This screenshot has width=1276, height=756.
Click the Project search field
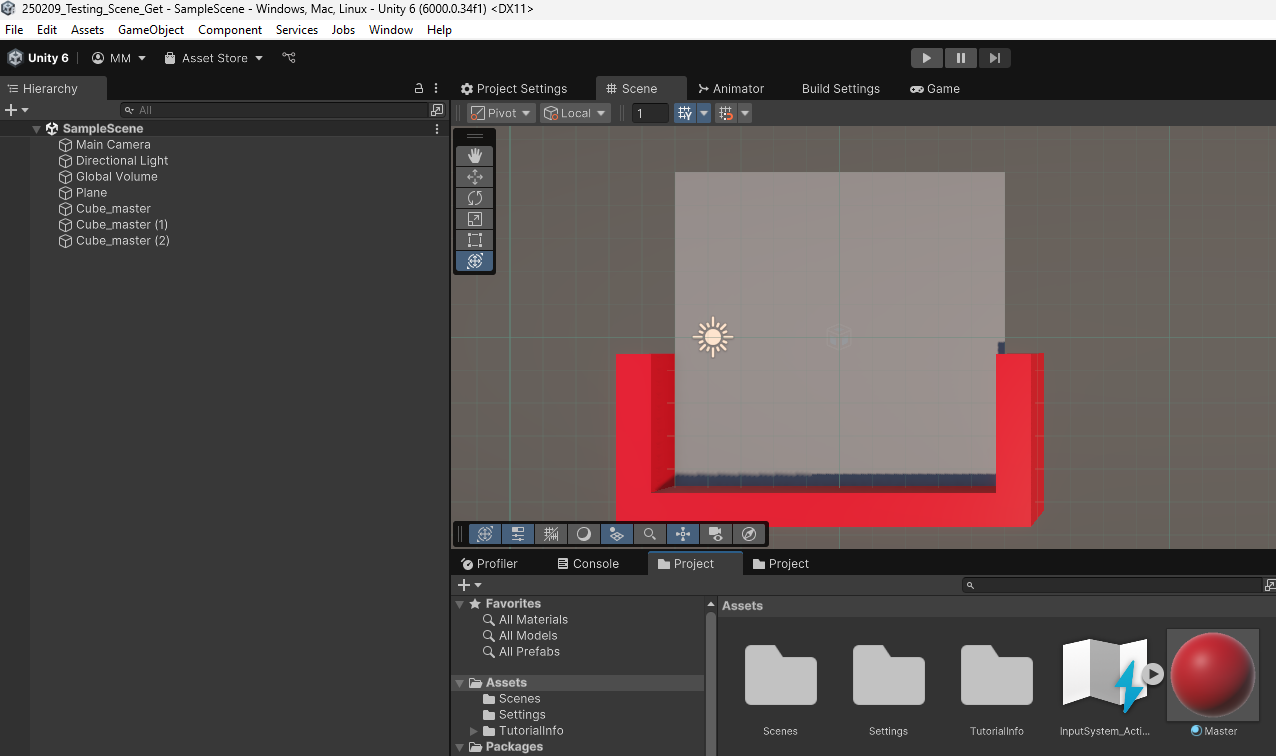click(x=1112, y=585)
